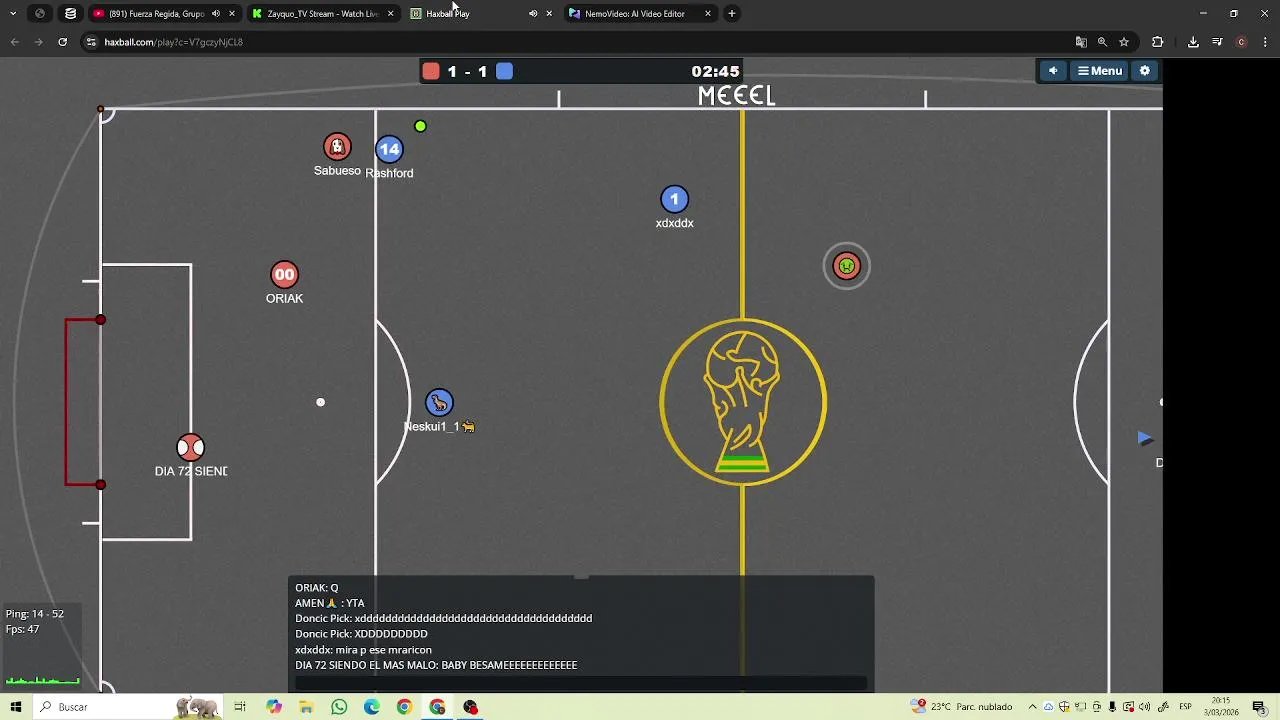
Task: Mute audio on the Fuerza Regida tab
Action: 215,14
